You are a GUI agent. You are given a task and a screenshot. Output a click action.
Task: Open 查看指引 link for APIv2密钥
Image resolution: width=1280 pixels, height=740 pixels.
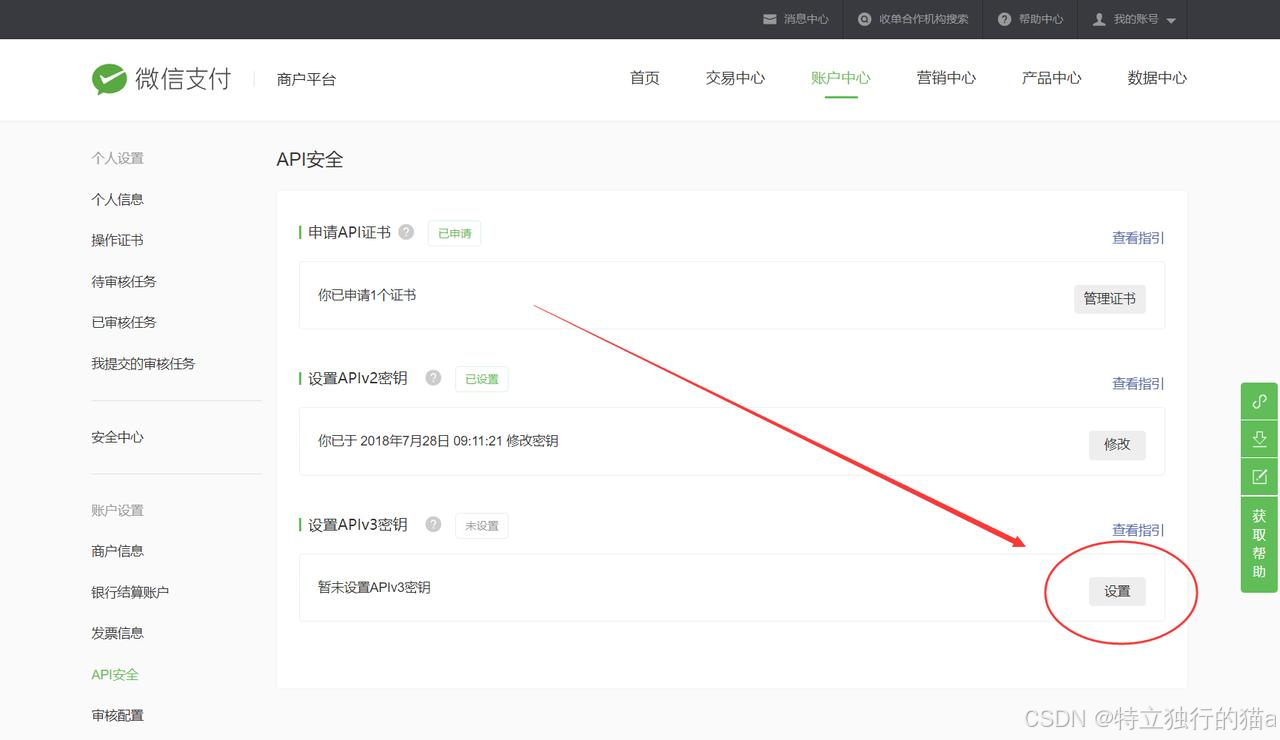(1138, 384)
